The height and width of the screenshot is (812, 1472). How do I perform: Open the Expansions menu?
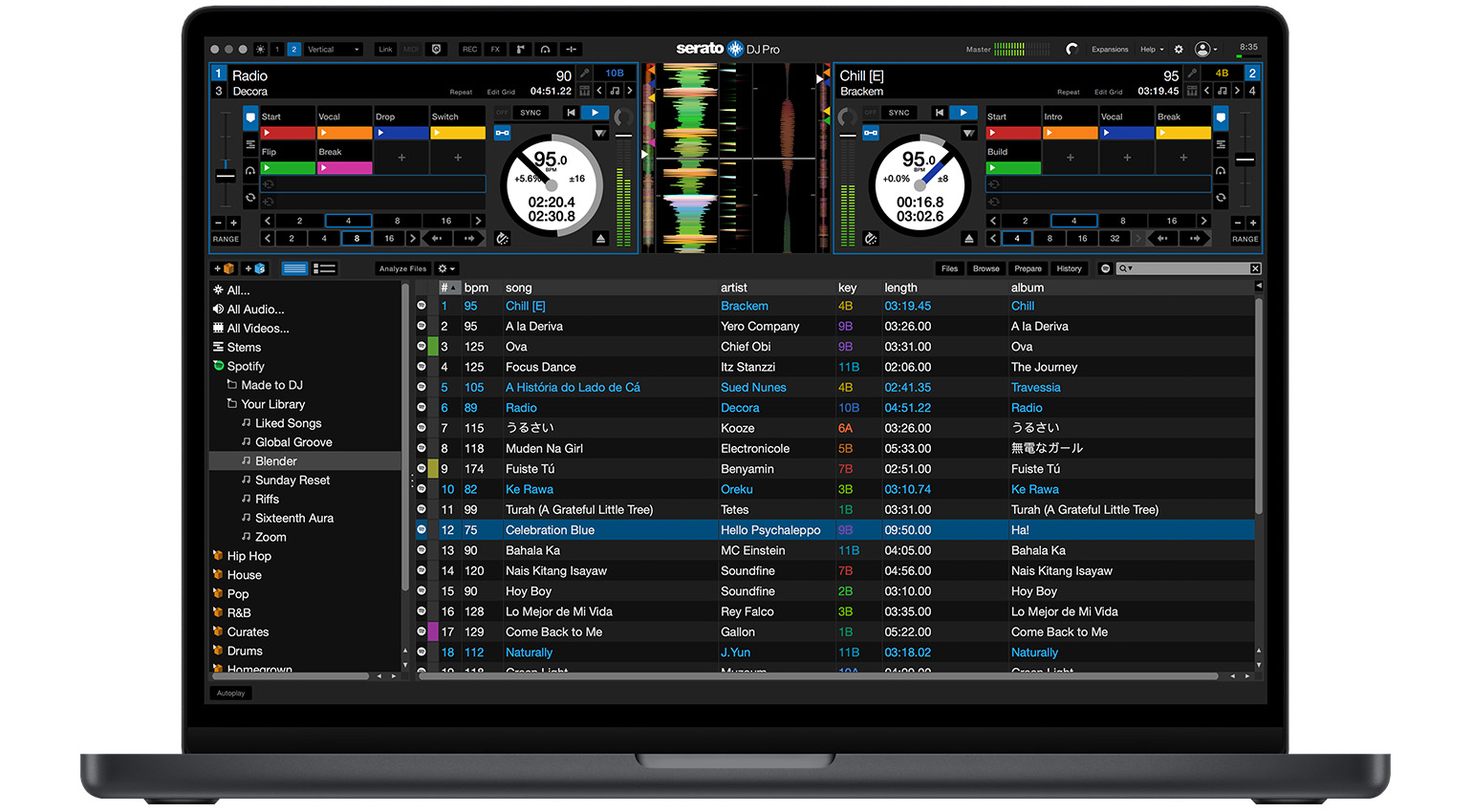coord(1110,49)
